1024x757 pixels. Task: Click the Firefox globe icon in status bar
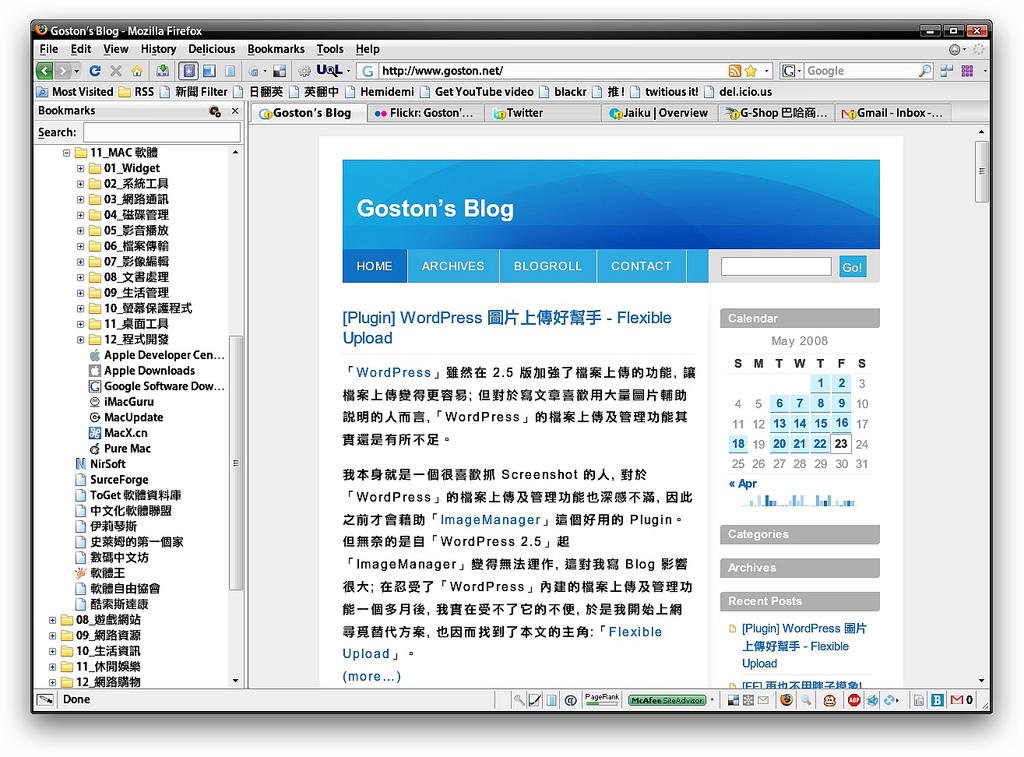point(786,700)
